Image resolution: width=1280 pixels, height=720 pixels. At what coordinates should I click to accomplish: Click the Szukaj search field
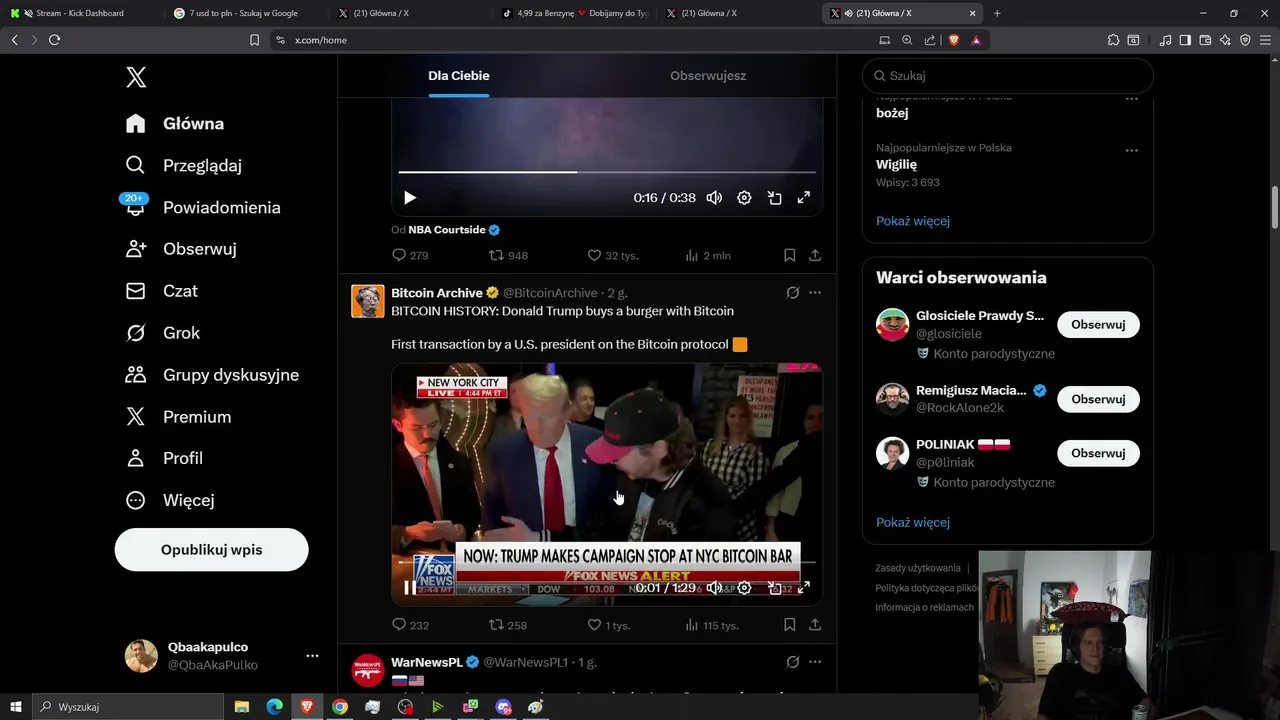point(1008,76)
